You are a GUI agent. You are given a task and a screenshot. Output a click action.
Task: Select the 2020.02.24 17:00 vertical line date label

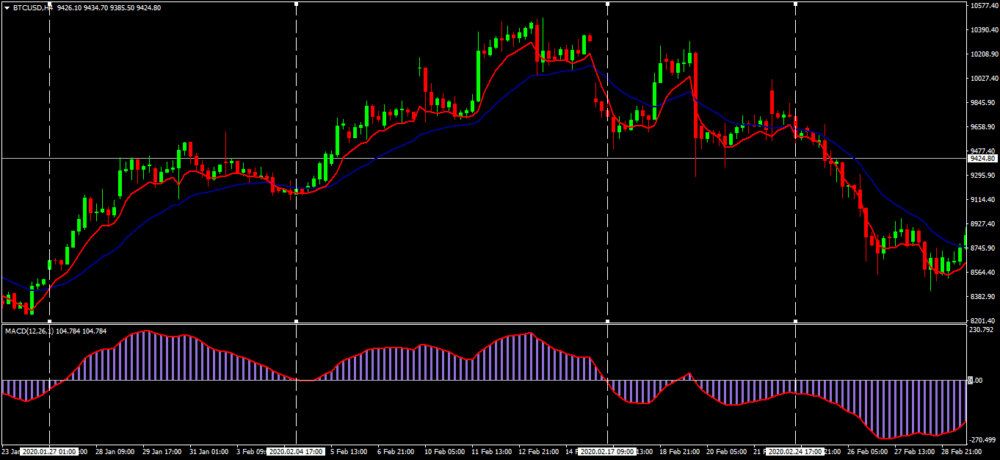795,451
